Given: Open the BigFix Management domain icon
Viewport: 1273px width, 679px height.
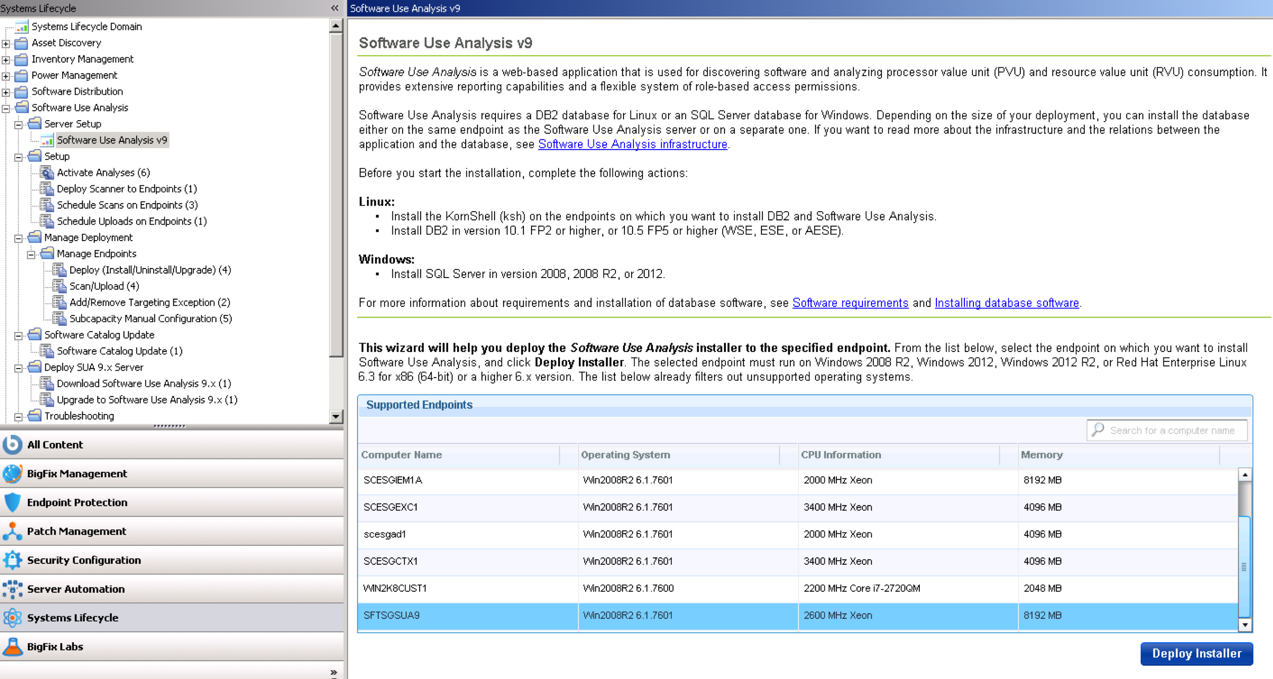Looking at the screenshot, I should click(12, 474).
